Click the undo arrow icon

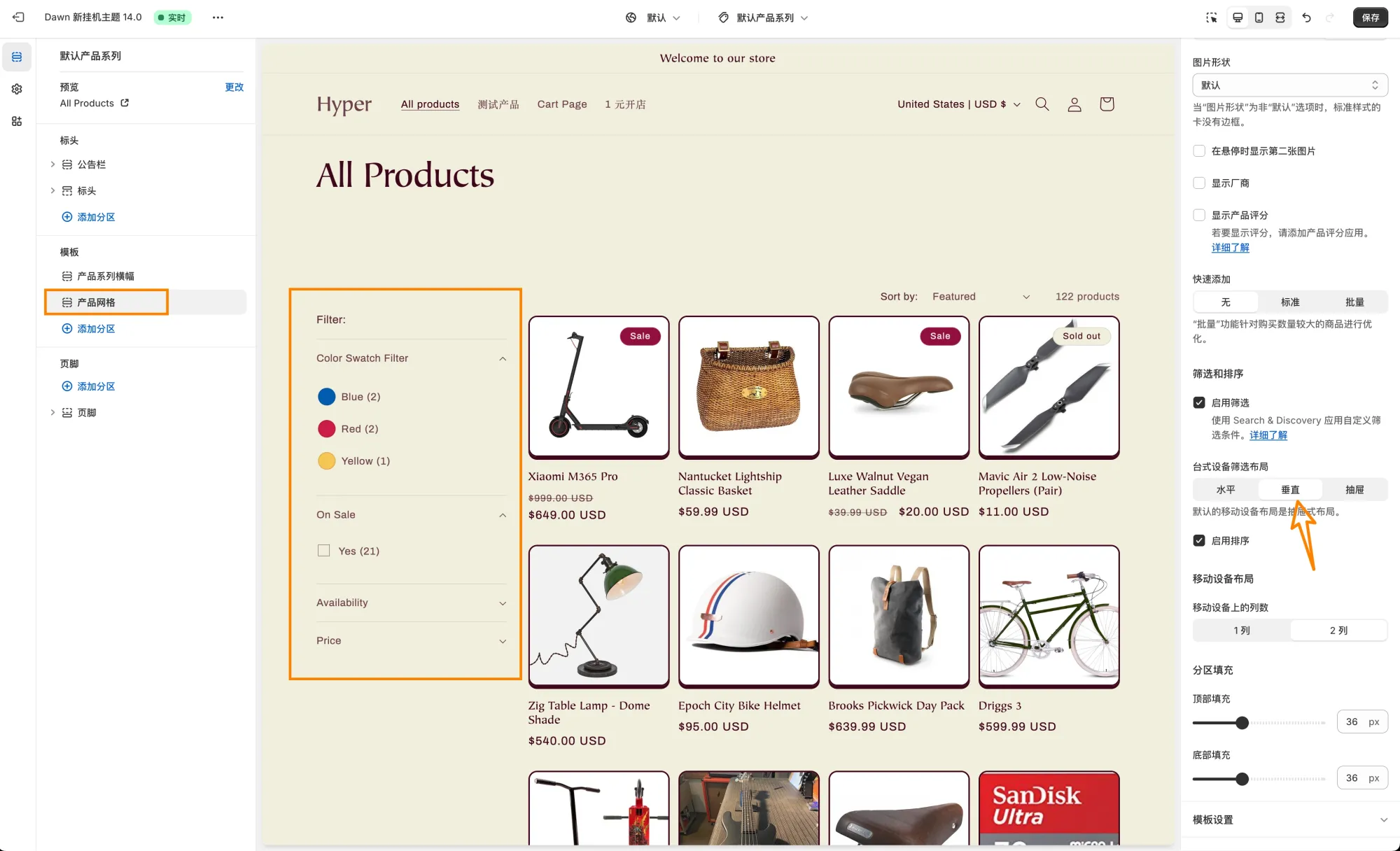[x=1306, y=17]
